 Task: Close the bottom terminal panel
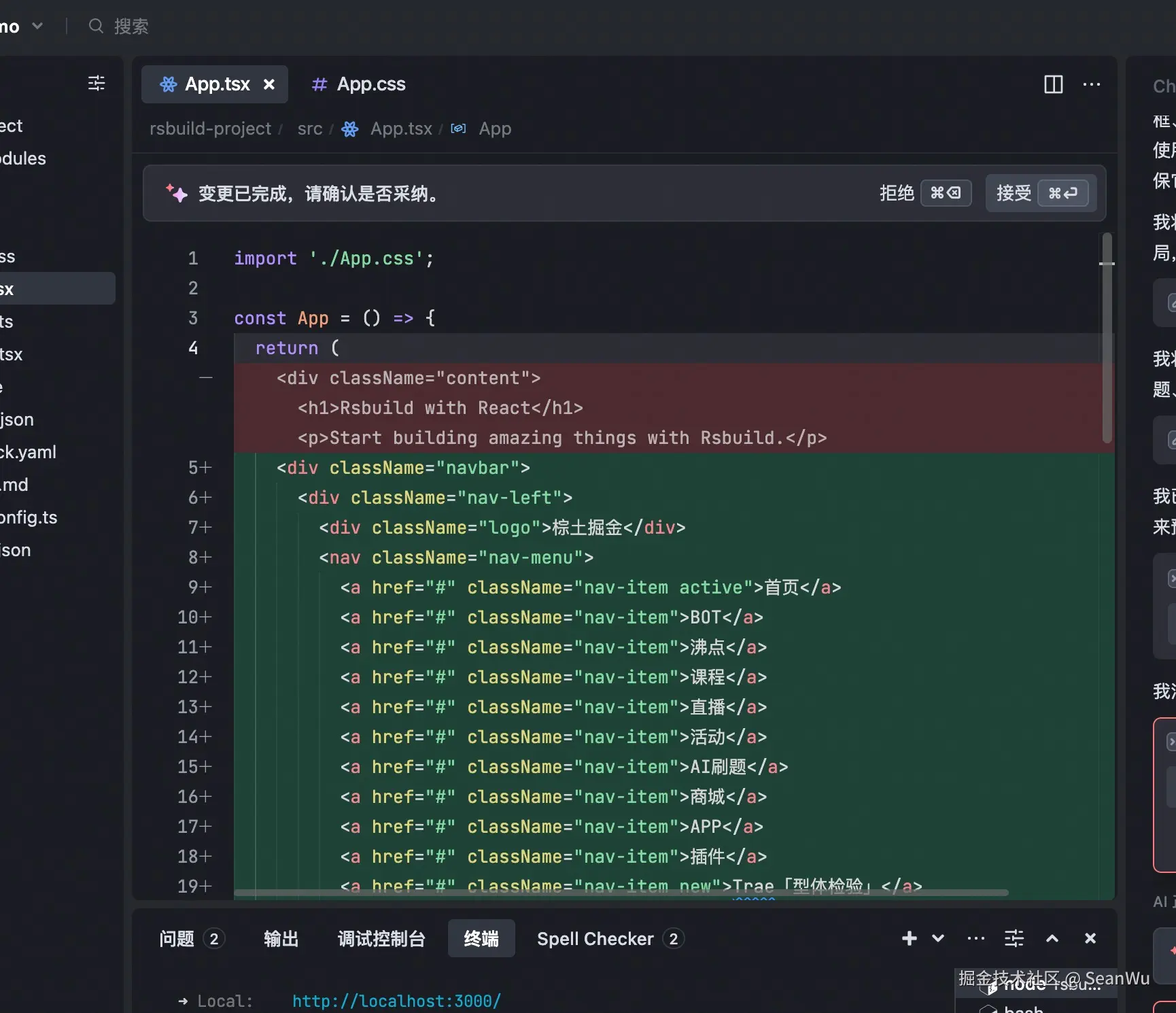click(x=1090, y=938)
